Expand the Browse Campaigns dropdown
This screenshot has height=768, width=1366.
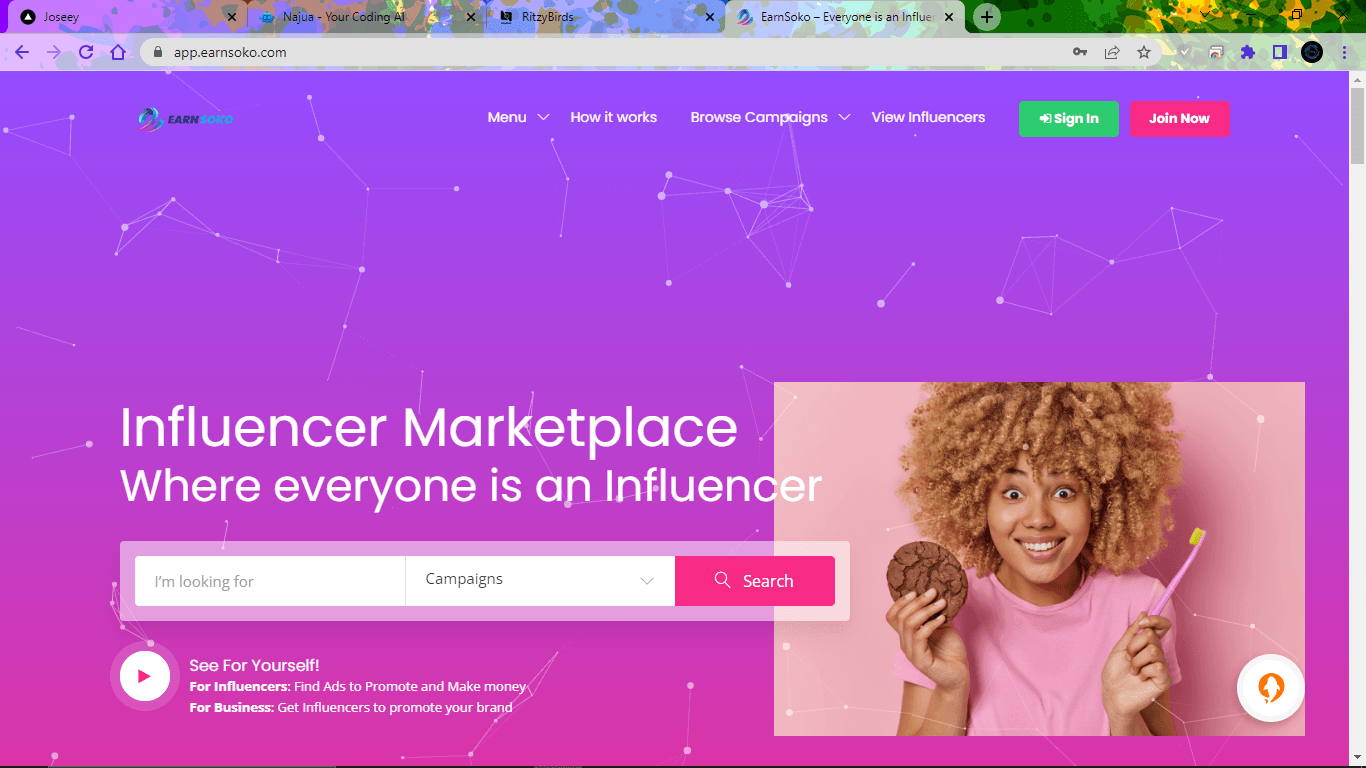coord(770,117)
